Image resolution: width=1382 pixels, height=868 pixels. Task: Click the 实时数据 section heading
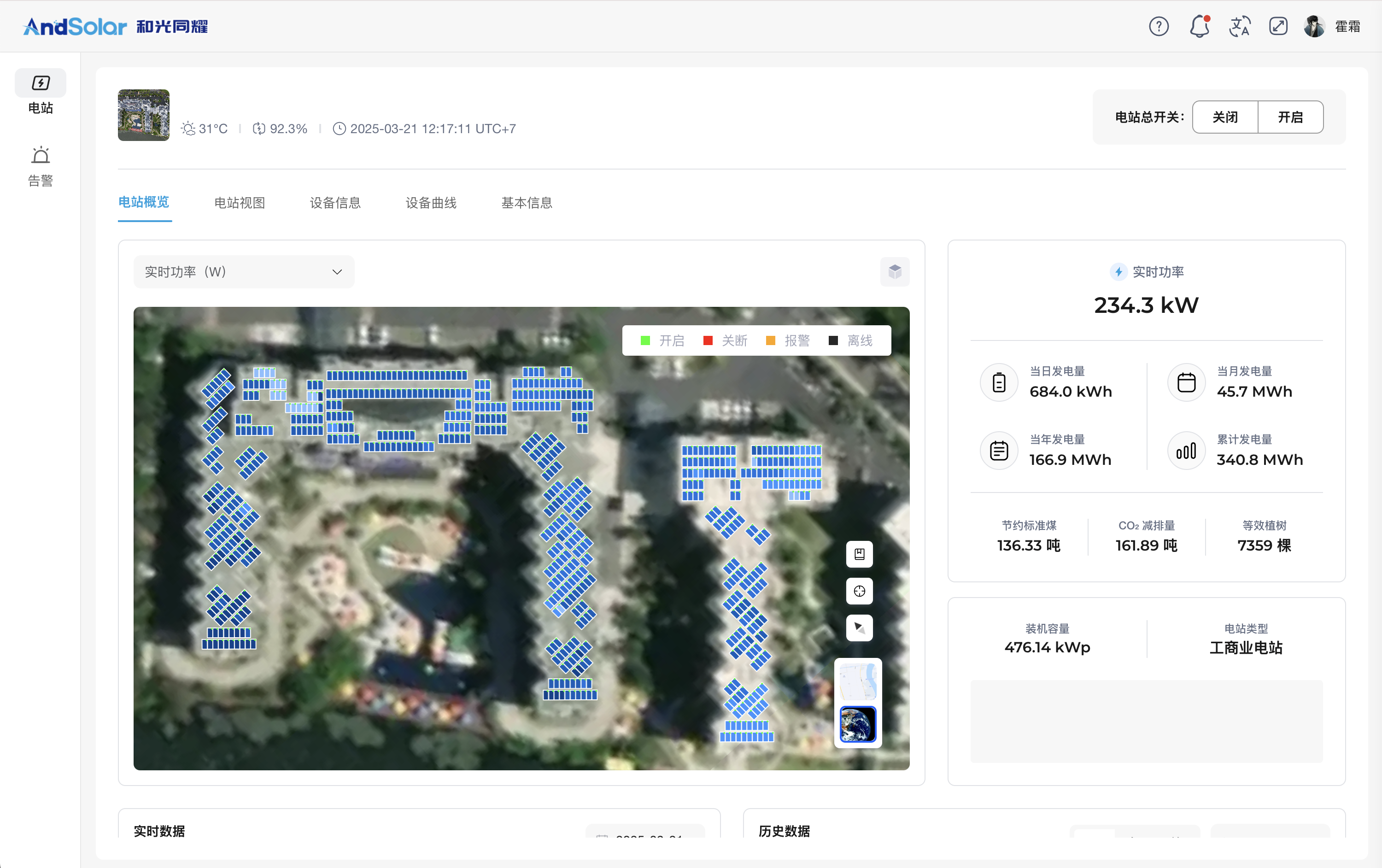point(159,831)
